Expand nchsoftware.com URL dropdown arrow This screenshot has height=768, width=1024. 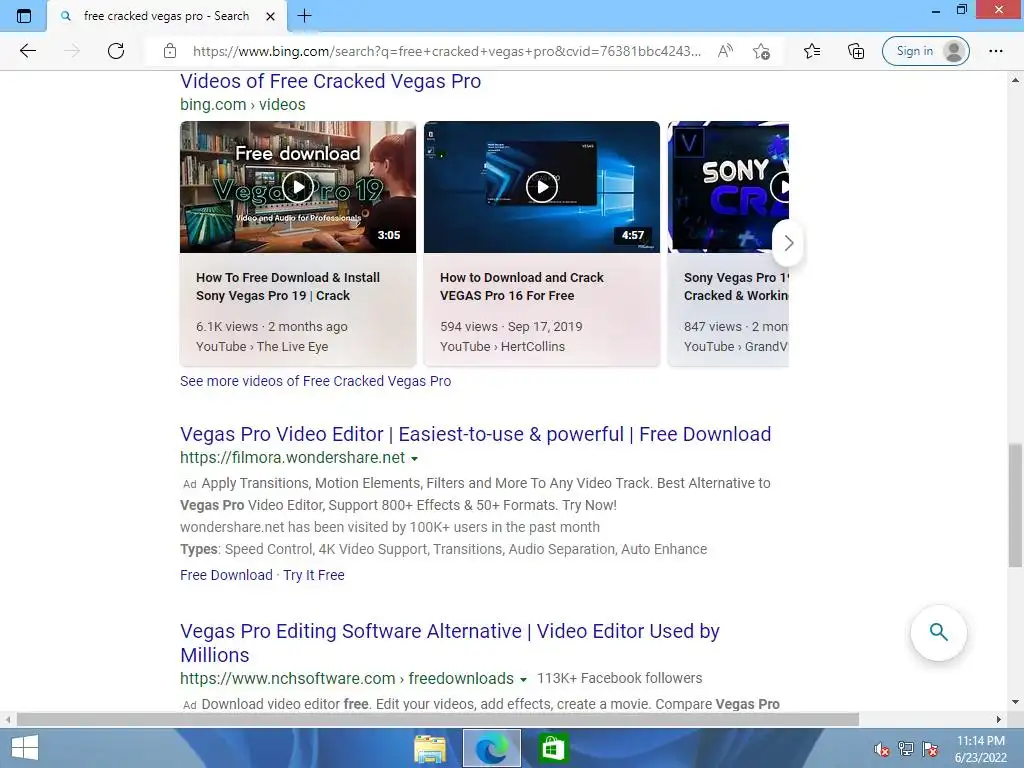point(523,680)
